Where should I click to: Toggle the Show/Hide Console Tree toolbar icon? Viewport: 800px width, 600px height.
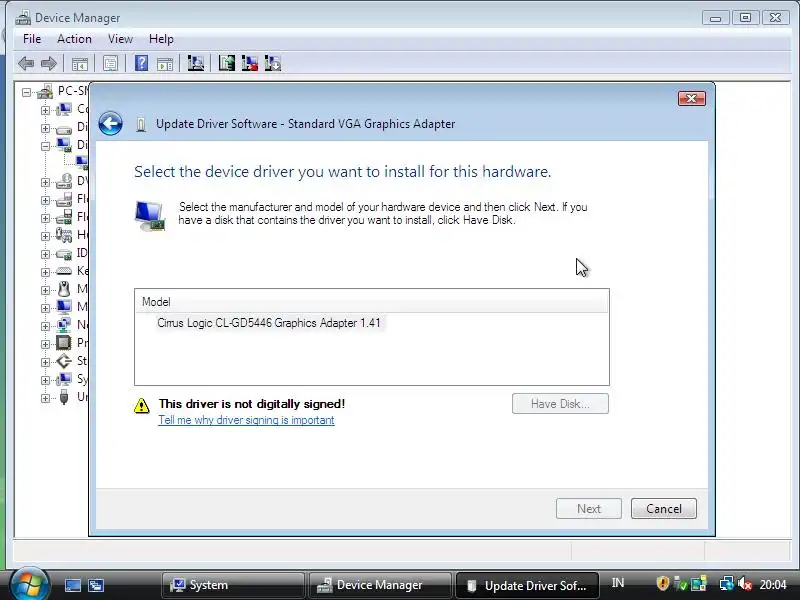click(x=79, y=64)
